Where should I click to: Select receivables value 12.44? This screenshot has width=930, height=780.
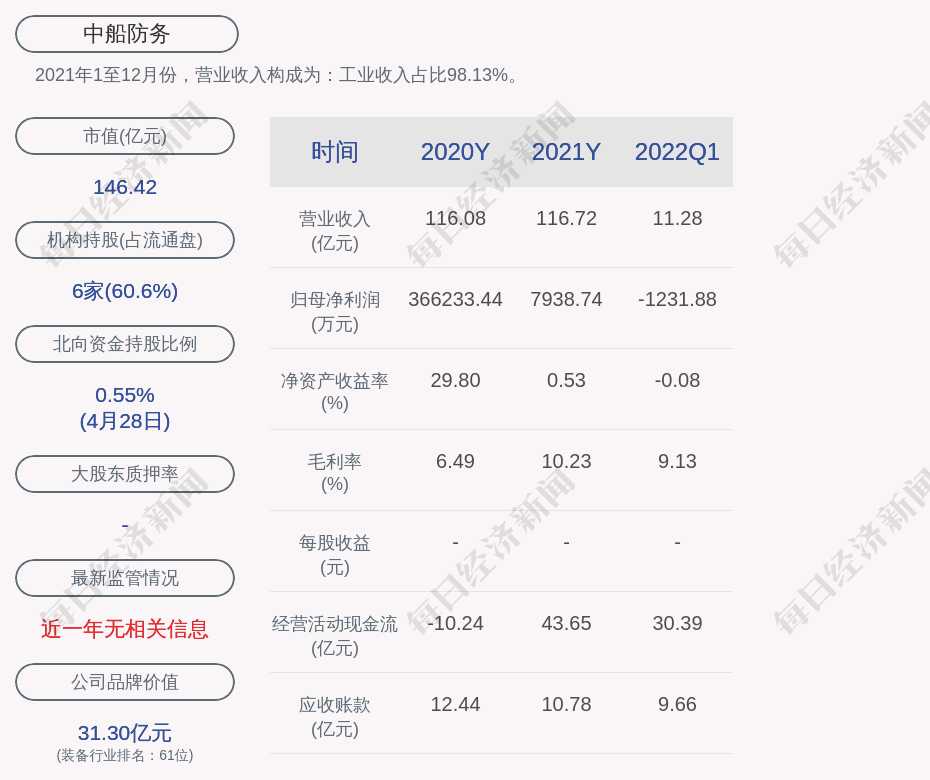click(x=456, y=705)
